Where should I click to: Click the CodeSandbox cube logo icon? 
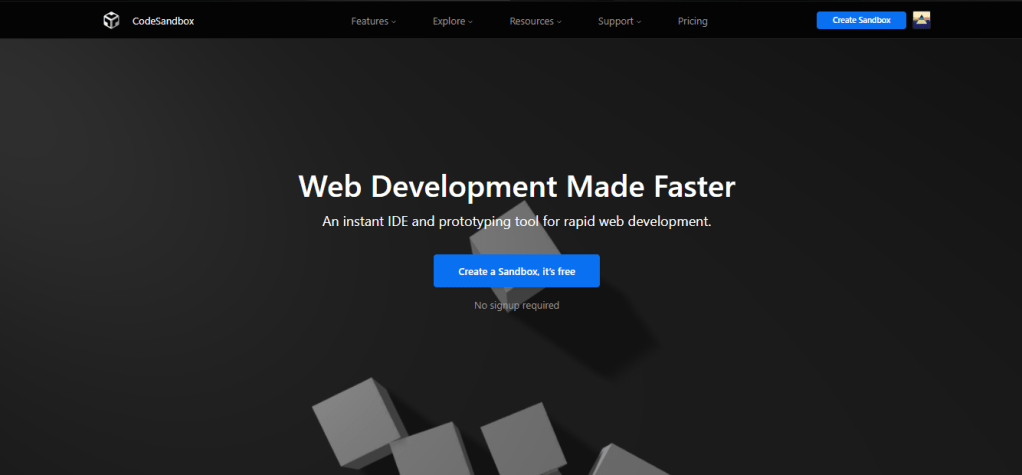pos(111,20)
